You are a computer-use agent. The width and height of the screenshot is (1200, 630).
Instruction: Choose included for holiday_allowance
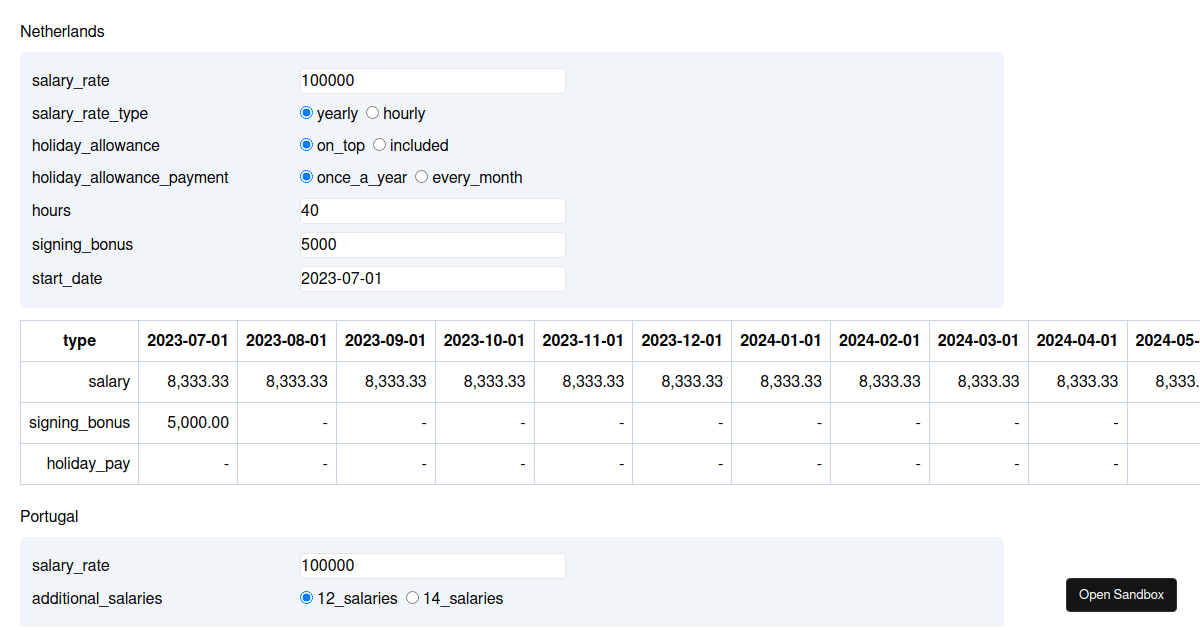(x=379, y=145)
